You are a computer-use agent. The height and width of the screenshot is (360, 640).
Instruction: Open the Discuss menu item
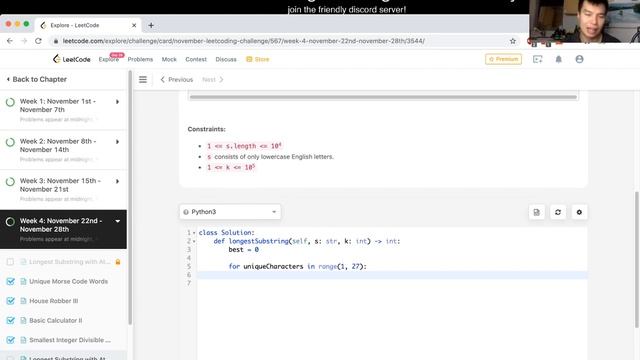pyautogui.click(x=226, y=59)
